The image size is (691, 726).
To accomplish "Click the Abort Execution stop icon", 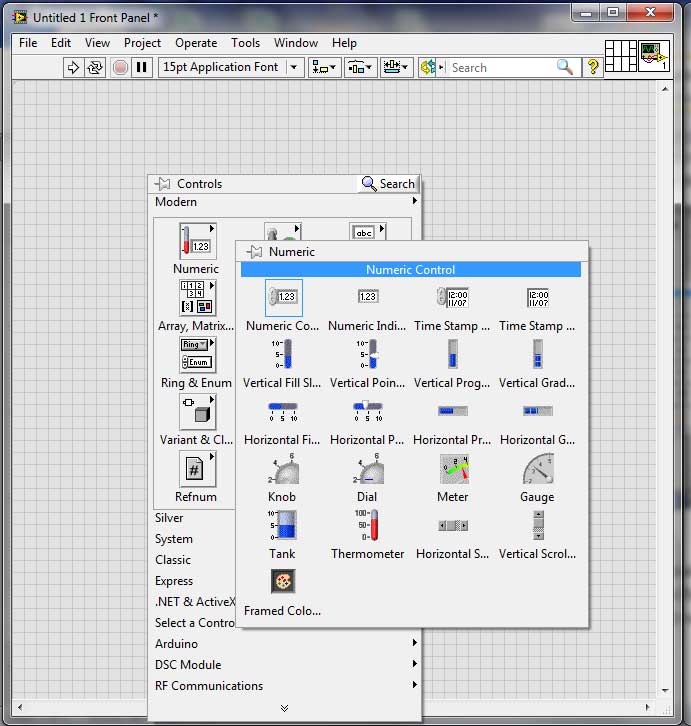I will 120,67.
